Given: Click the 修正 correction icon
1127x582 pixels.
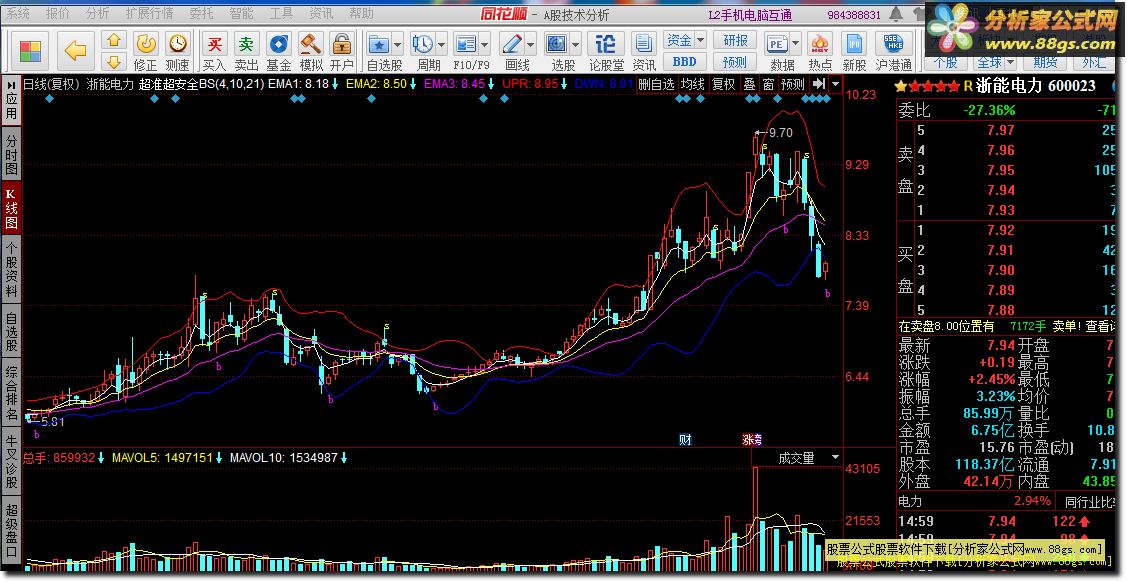Looking at the screenshot, I should pos(146,45).
